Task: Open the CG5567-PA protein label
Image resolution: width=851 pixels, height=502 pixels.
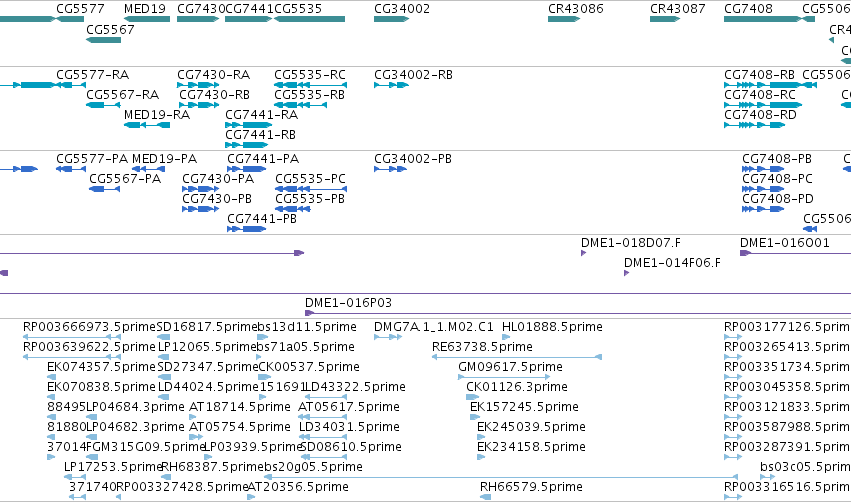Action: 125,179
